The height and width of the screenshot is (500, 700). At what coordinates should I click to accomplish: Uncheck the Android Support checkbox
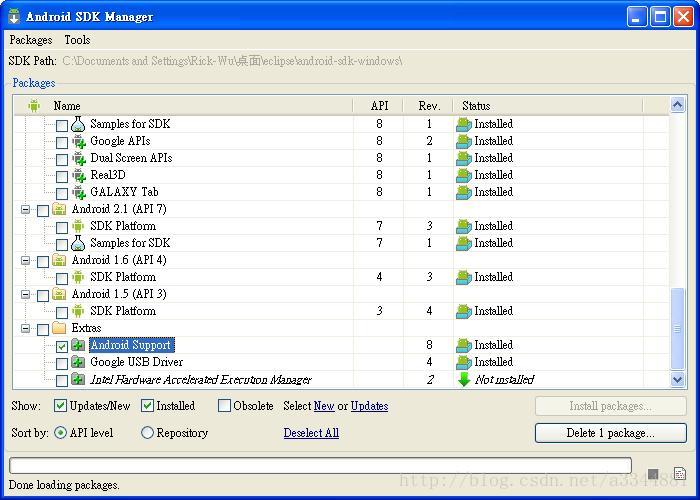62,346
